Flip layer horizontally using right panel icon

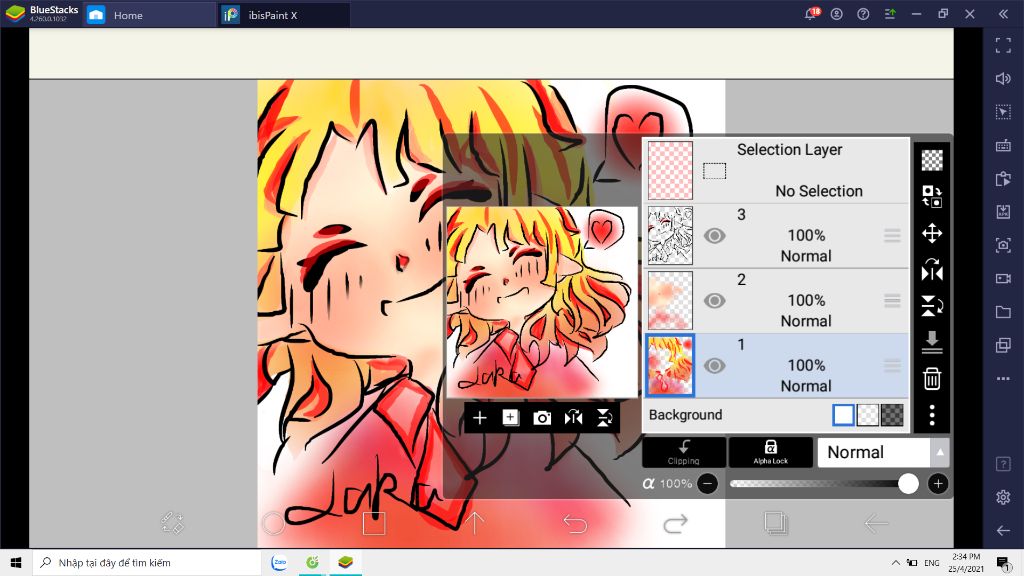(932, 269)
